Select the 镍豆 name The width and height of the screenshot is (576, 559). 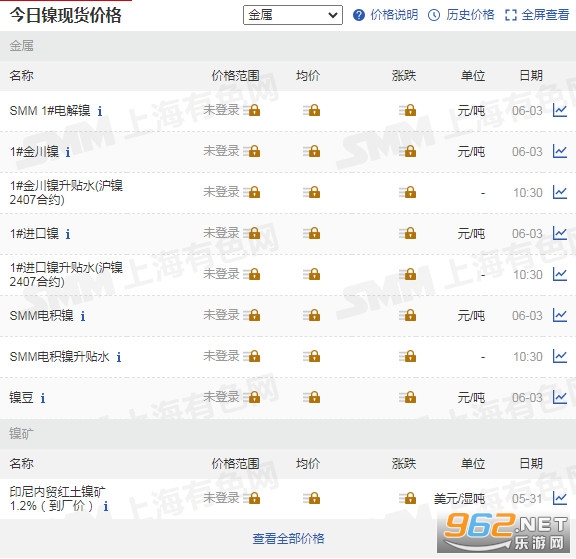[21, 398]
